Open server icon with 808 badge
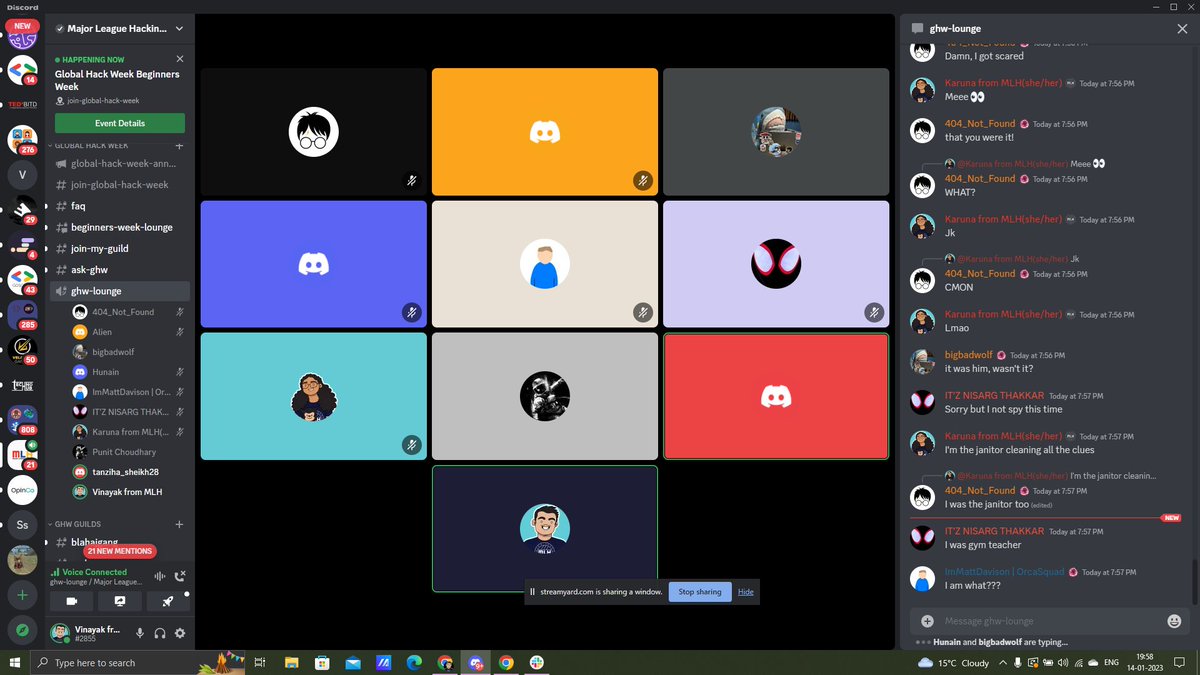The width and height of the screenshot is (1200, 675). [22, 420]
